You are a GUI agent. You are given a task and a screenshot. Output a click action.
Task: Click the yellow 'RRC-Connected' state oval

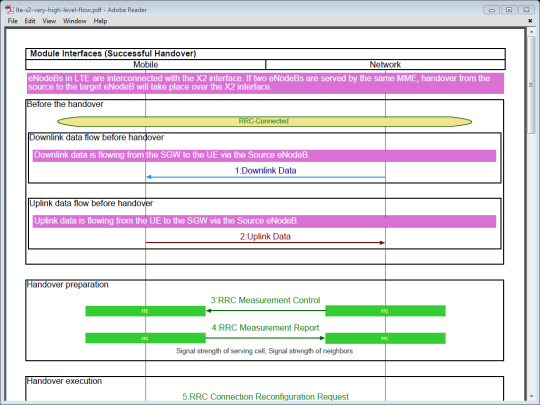(x=264, y=121)
